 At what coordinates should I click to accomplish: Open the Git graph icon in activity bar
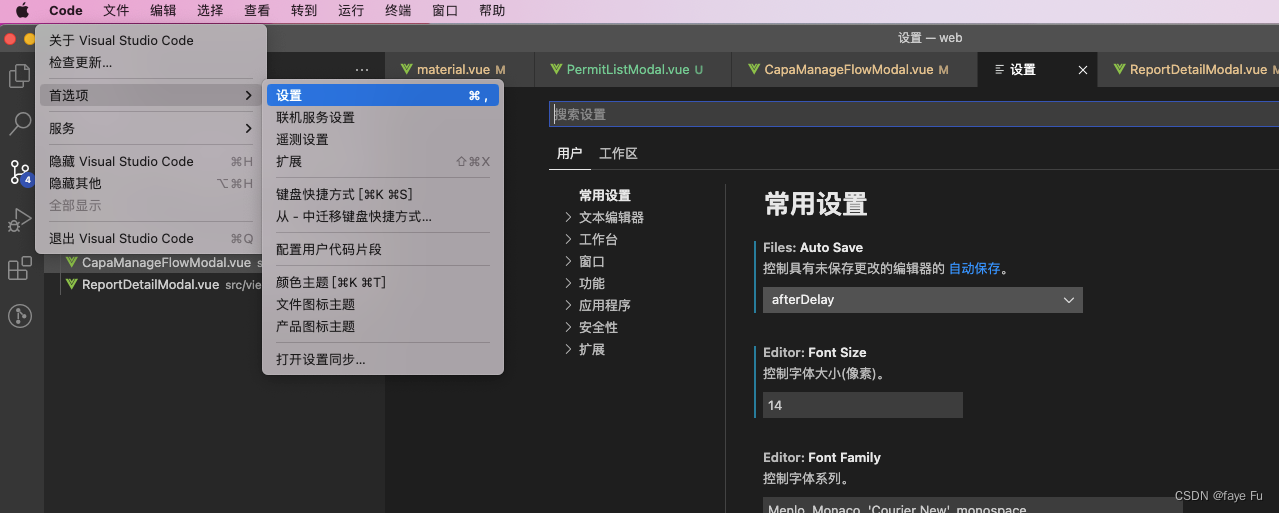click(20, 316)
